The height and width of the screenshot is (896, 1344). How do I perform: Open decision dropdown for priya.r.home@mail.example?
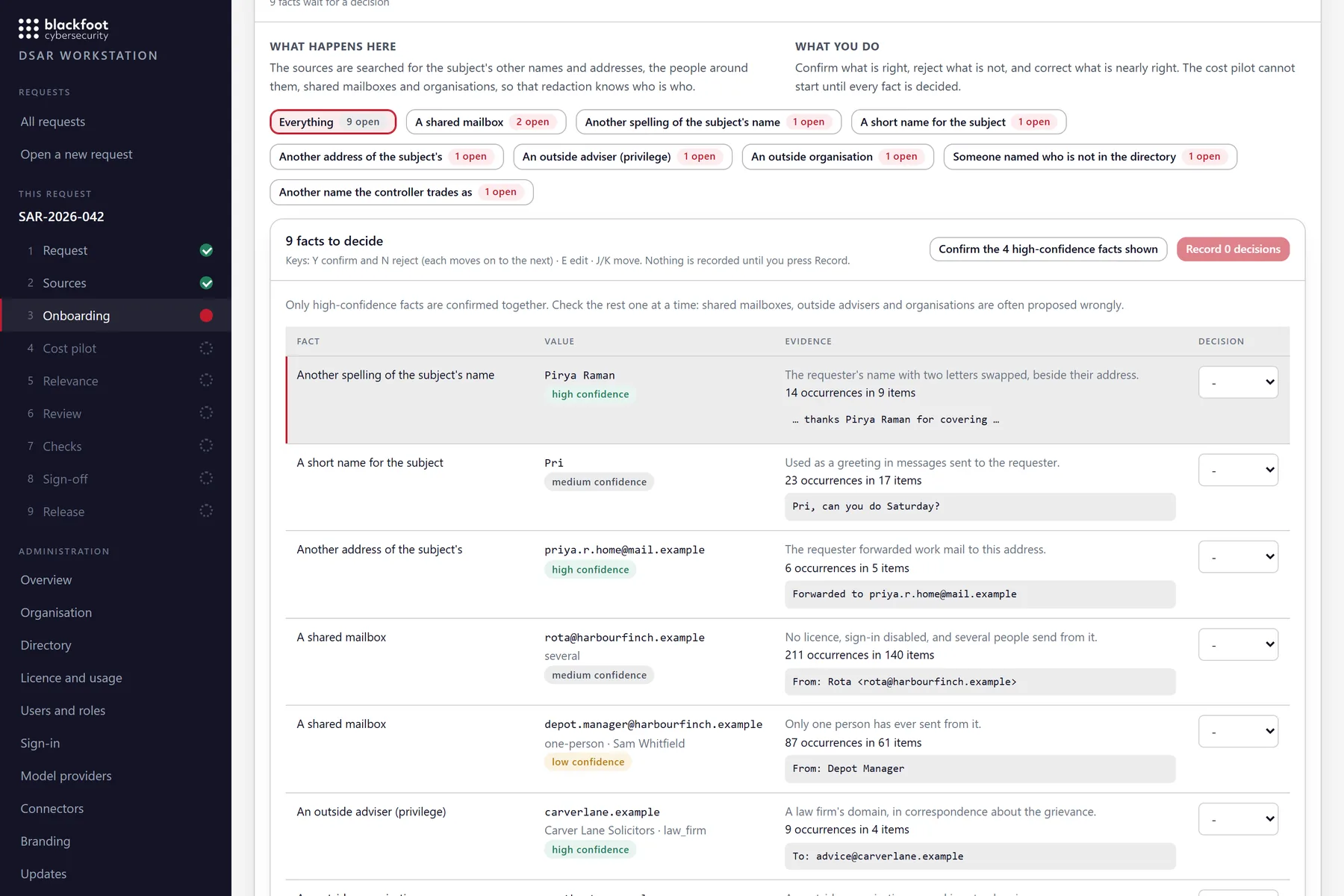pos(1238,557)
